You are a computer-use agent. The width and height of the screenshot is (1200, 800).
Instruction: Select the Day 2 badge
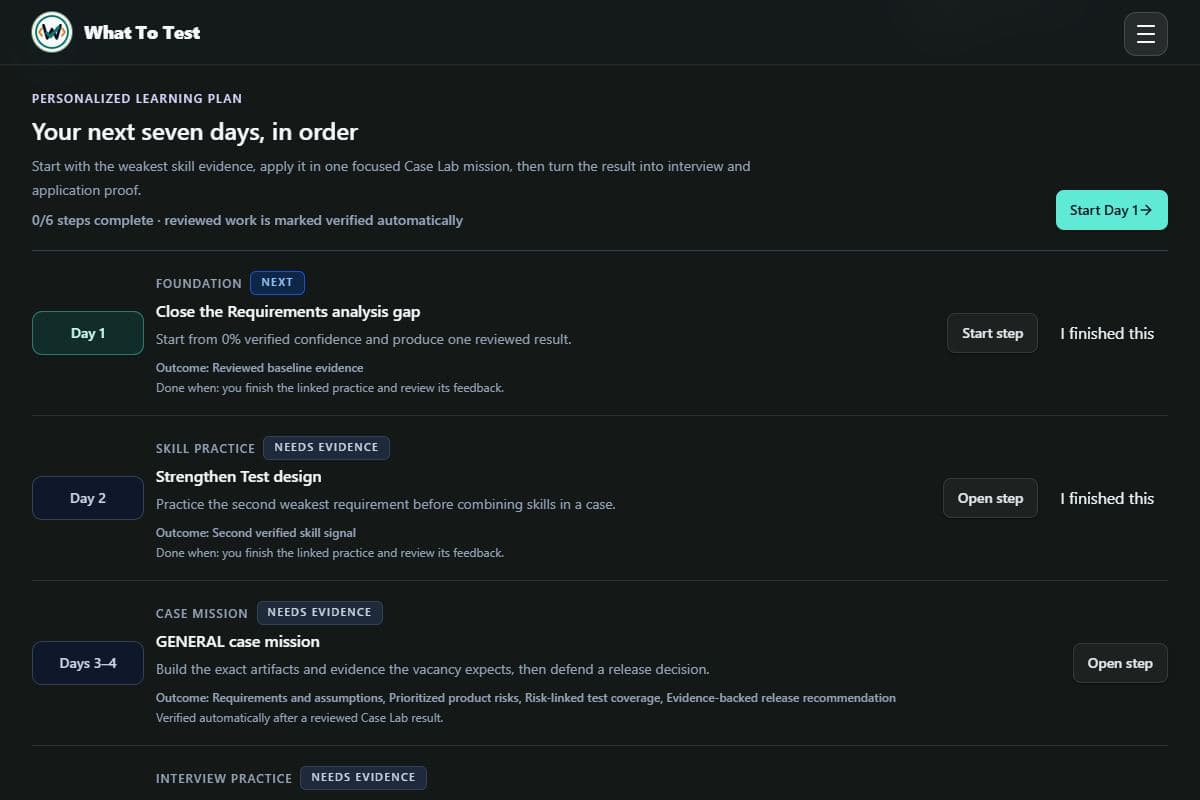click(88, 498)
